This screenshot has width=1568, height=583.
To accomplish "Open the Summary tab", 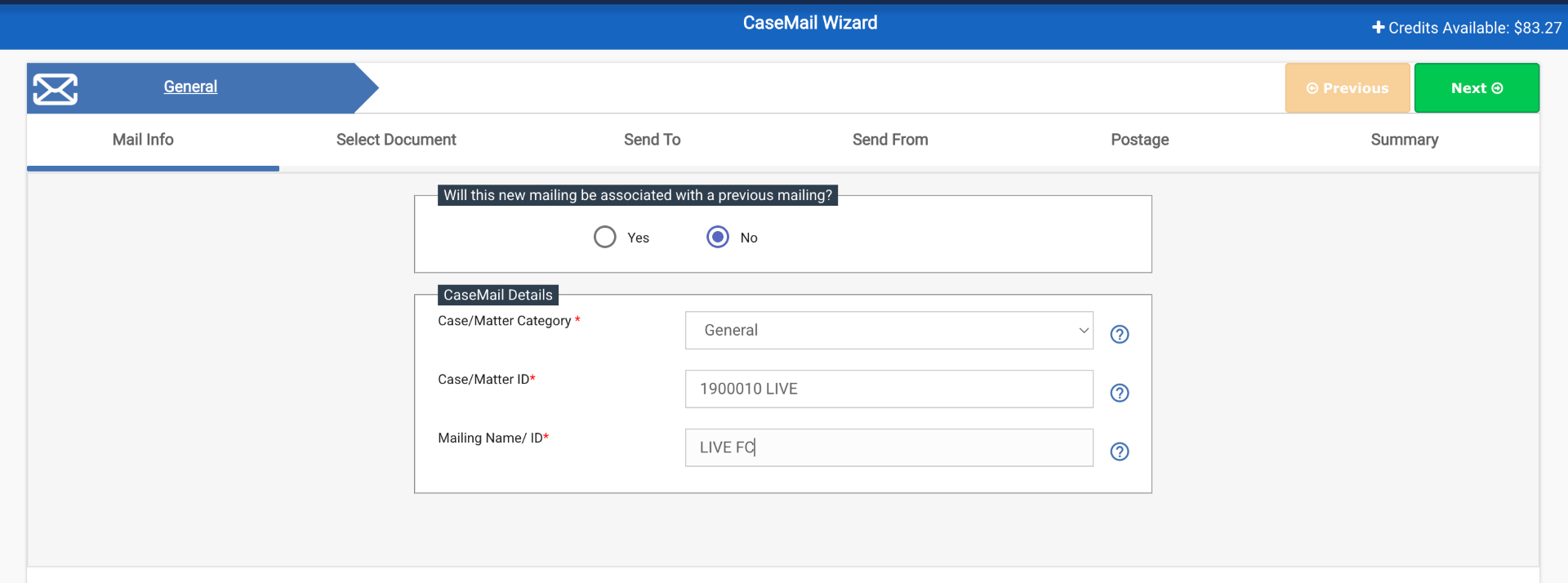I will tap(1404, 140).
